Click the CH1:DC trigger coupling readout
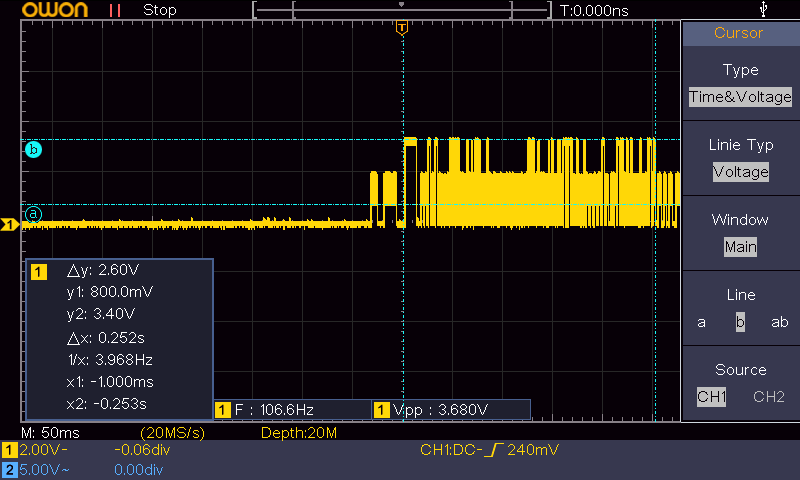 click(451, 449)
